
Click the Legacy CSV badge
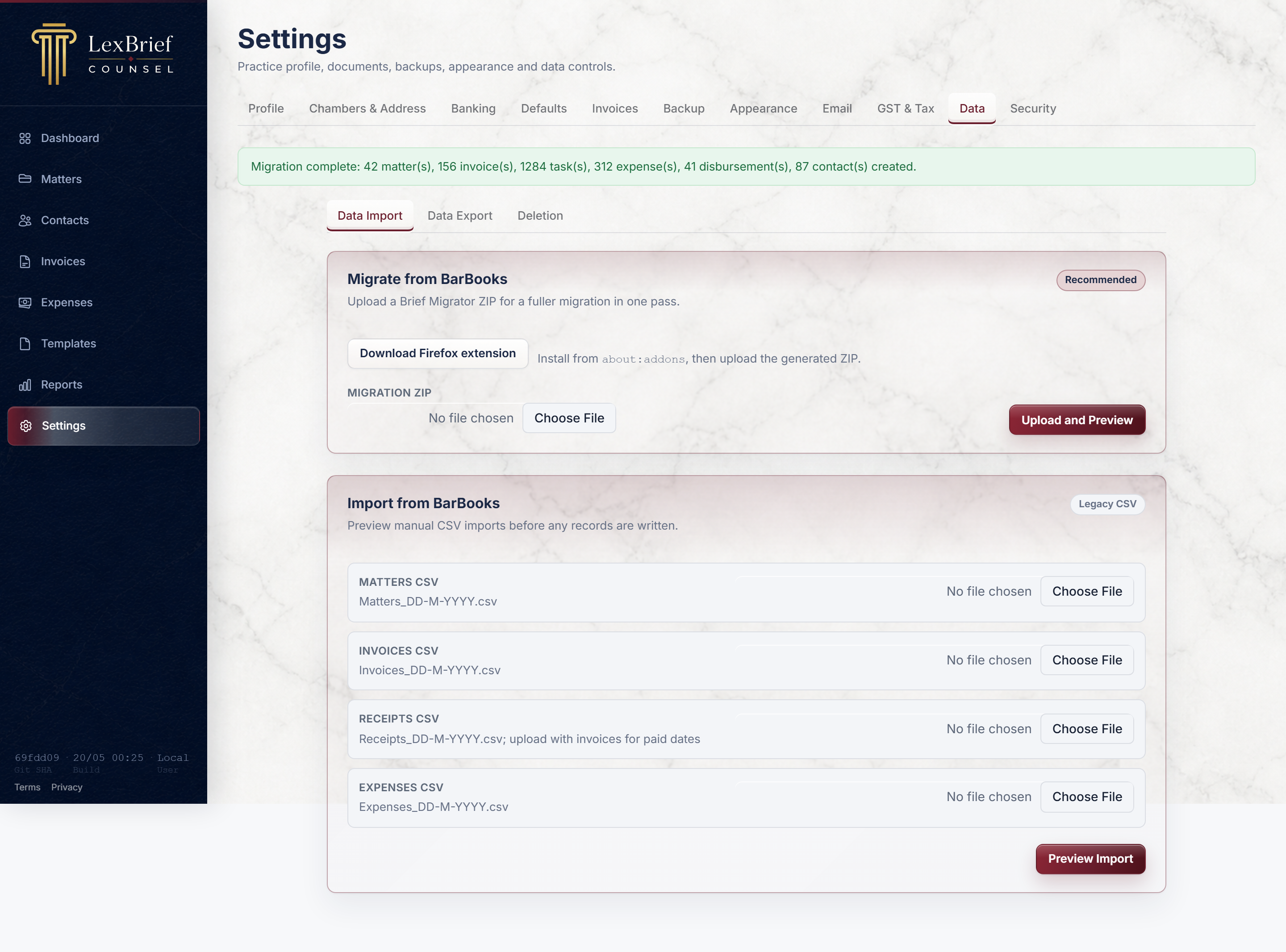1107,504
